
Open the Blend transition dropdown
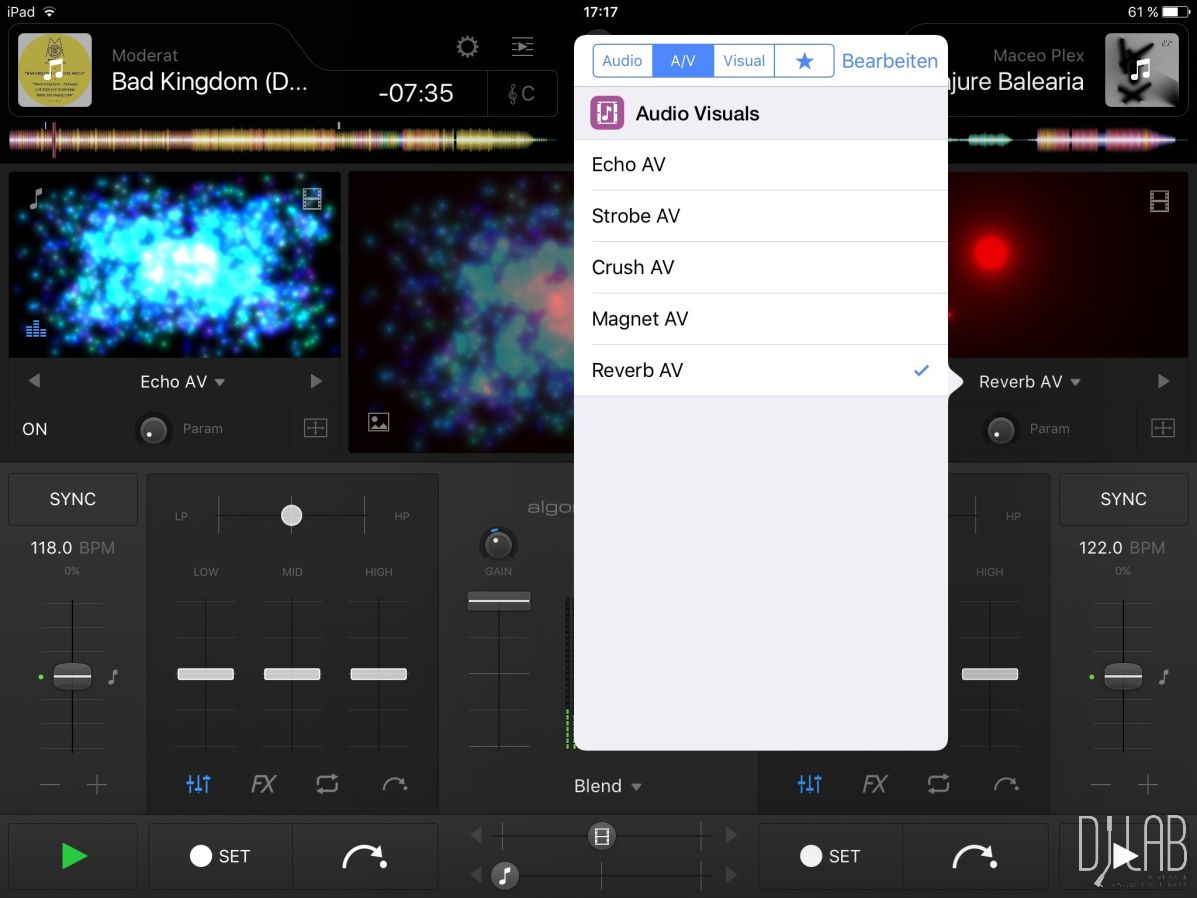tap(607, 786)
